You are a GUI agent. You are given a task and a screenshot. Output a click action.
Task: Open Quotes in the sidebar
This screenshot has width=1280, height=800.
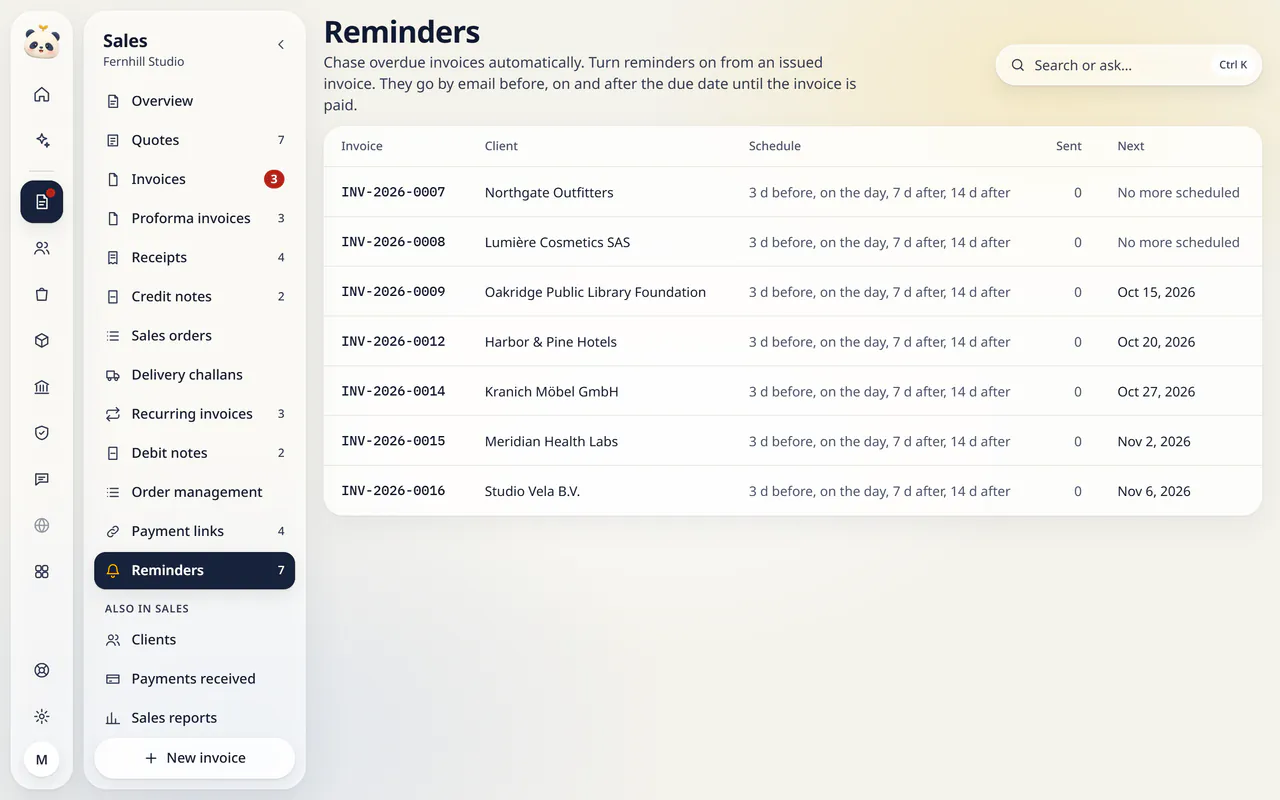[195, 140]
